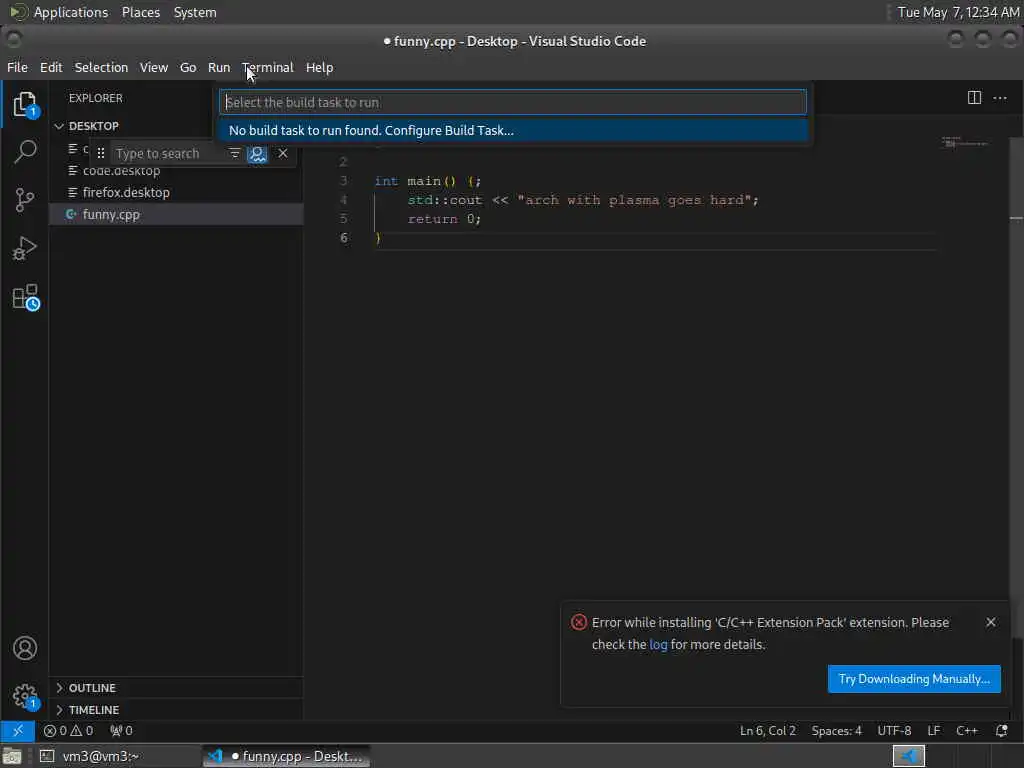Click Try Downloading Manually button
1024x768 pixels.
pyautogui.click(x=914, y=679)
